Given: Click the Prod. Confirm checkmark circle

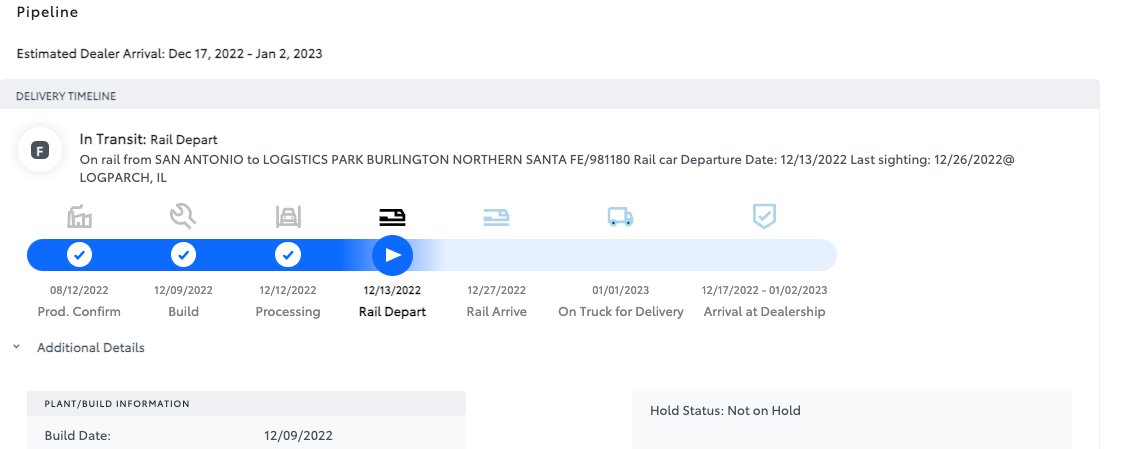Looking at the screenshot, I should tap(80, 255).
